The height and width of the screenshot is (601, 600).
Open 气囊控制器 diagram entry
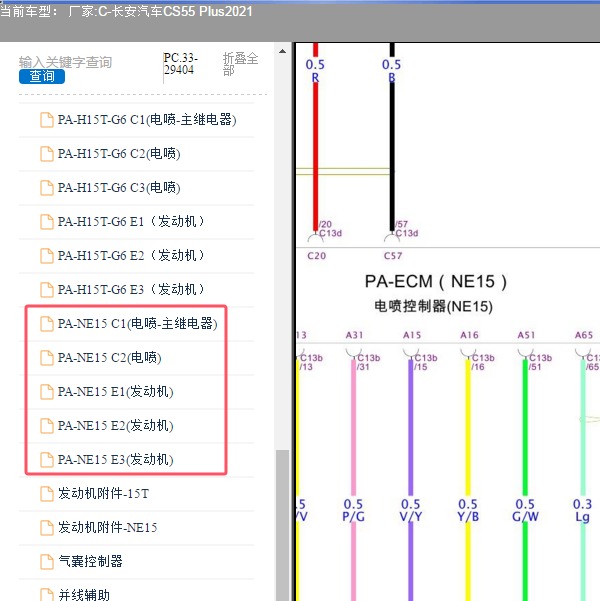[x=90, y=561]
